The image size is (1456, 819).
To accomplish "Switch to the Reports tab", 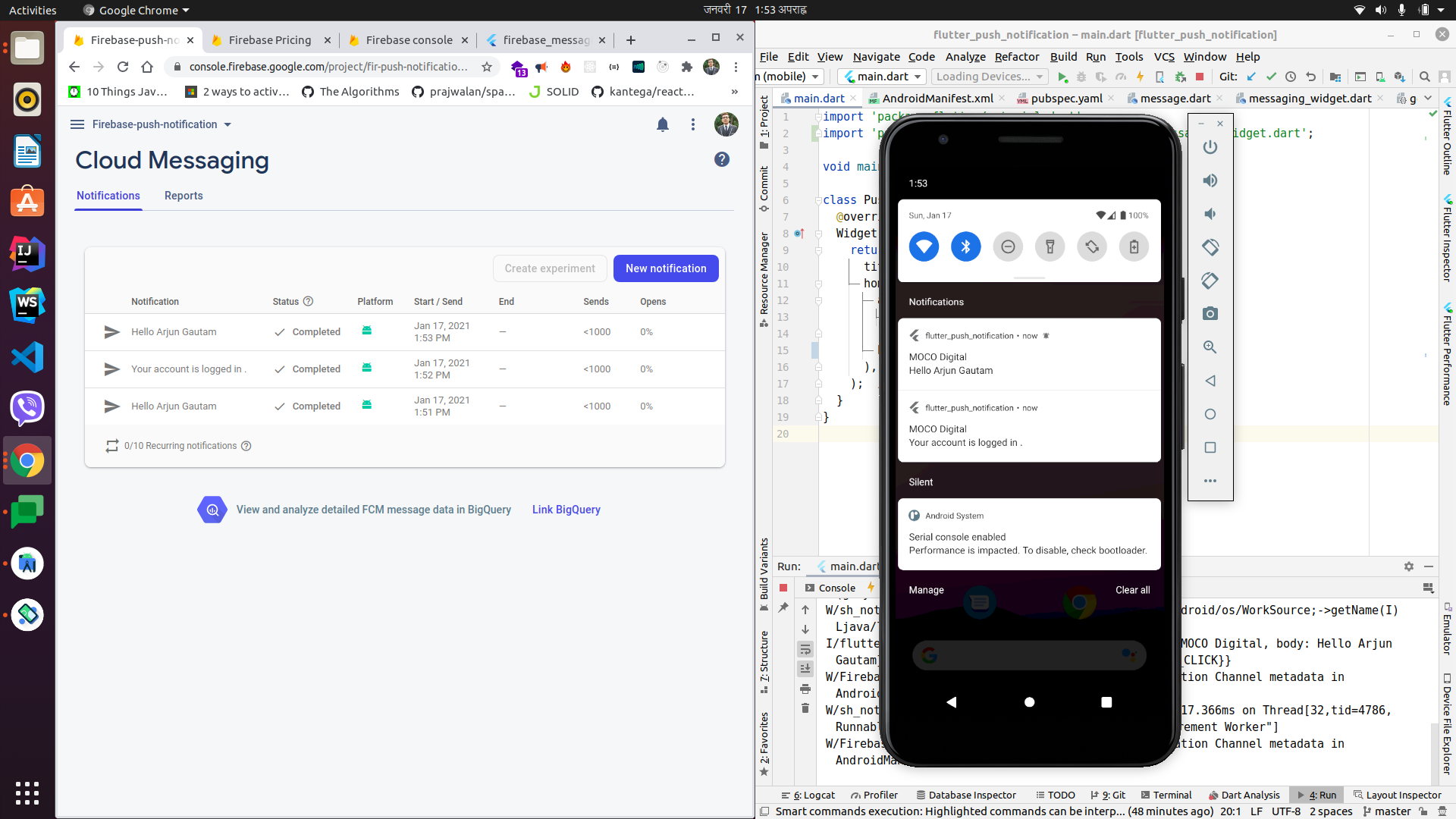I will [x=184, y=196].
